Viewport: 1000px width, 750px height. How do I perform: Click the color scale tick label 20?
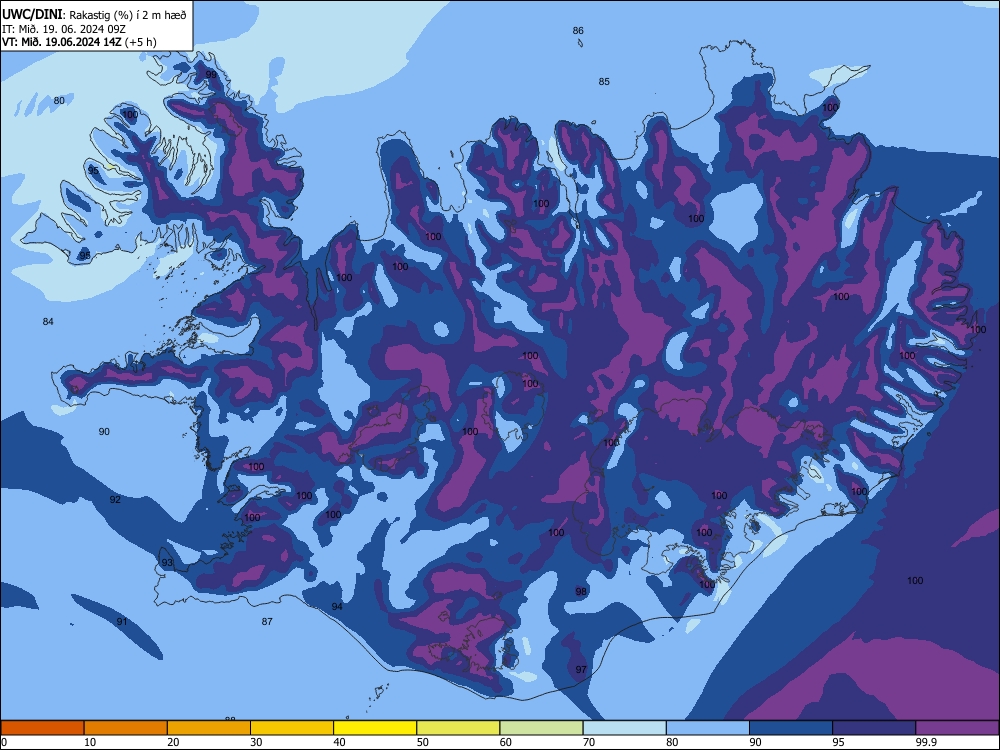[173, 742]
